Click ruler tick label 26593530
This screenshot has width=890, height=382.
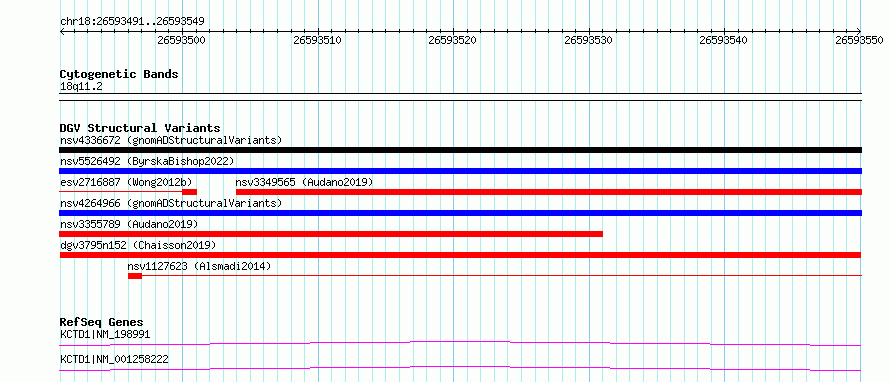(589, 40)
